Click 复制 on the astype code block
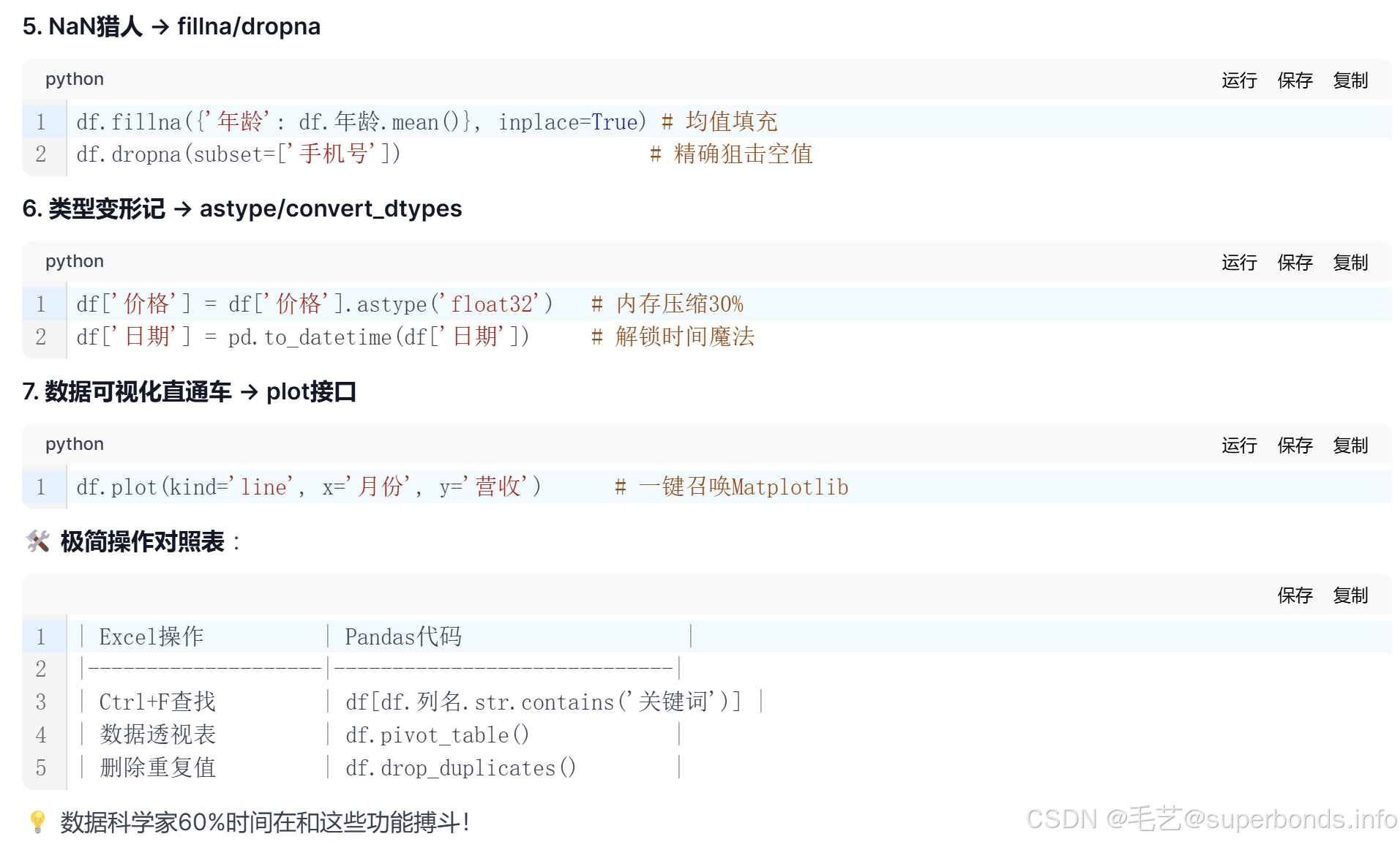Viewport: 1400px width, 842px height. [1350, 263]
